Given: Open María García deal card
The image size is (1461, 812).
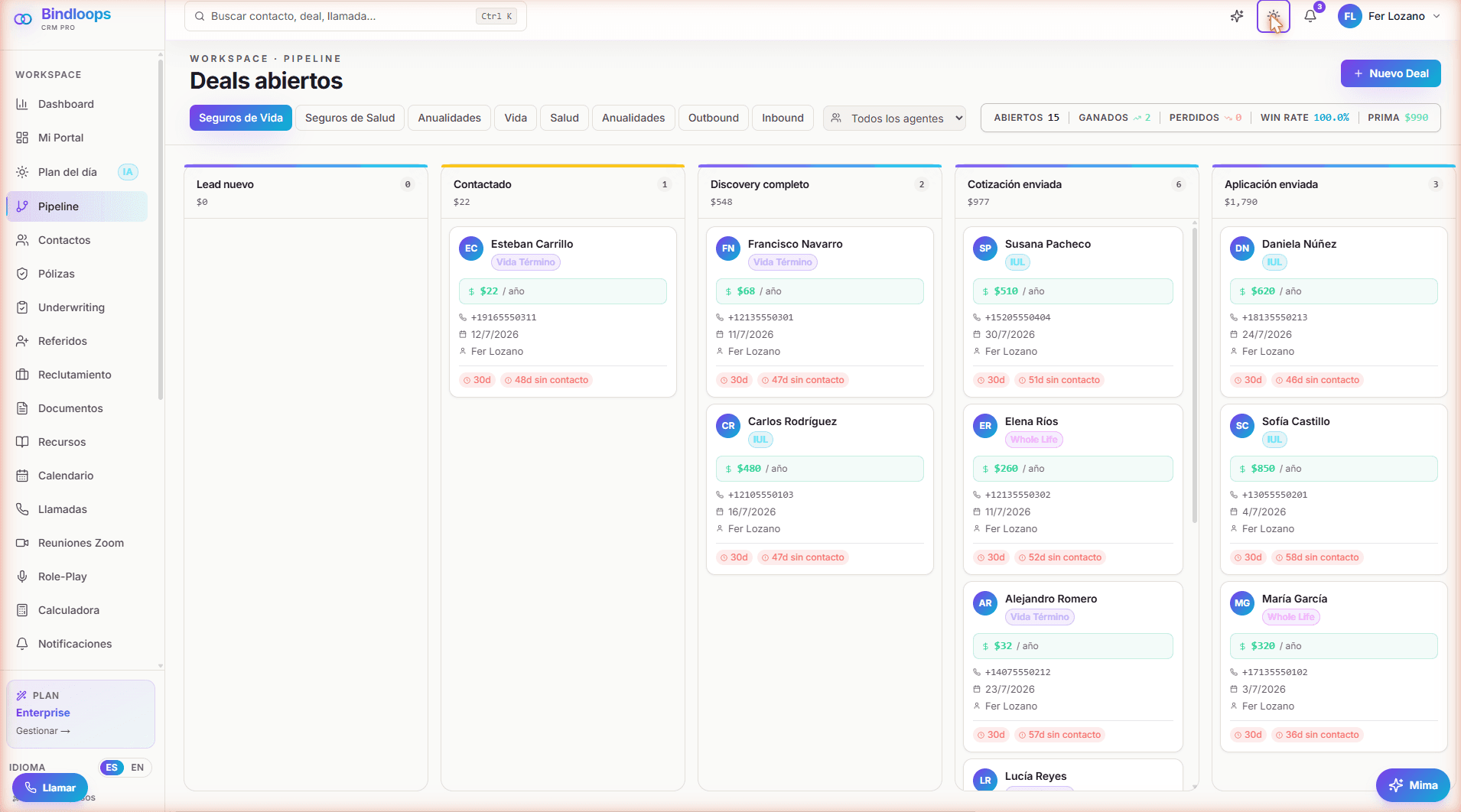Looking at the screenshot, I should pos(1334,667).
